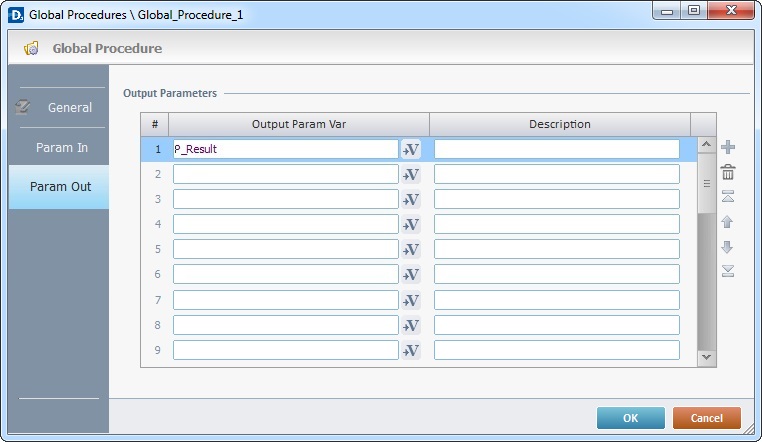762x442 pixels.
Task: Add a new output parameter row
Action: pyautogui.click(x=727, y=147)
